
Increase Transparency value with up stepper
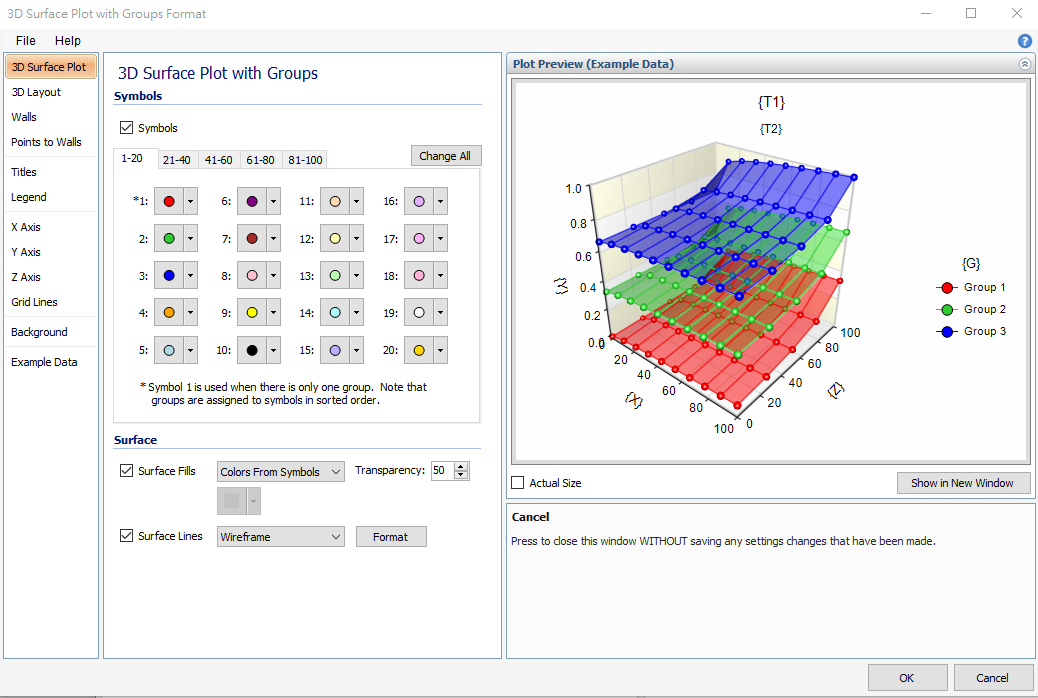click(461, 467)
